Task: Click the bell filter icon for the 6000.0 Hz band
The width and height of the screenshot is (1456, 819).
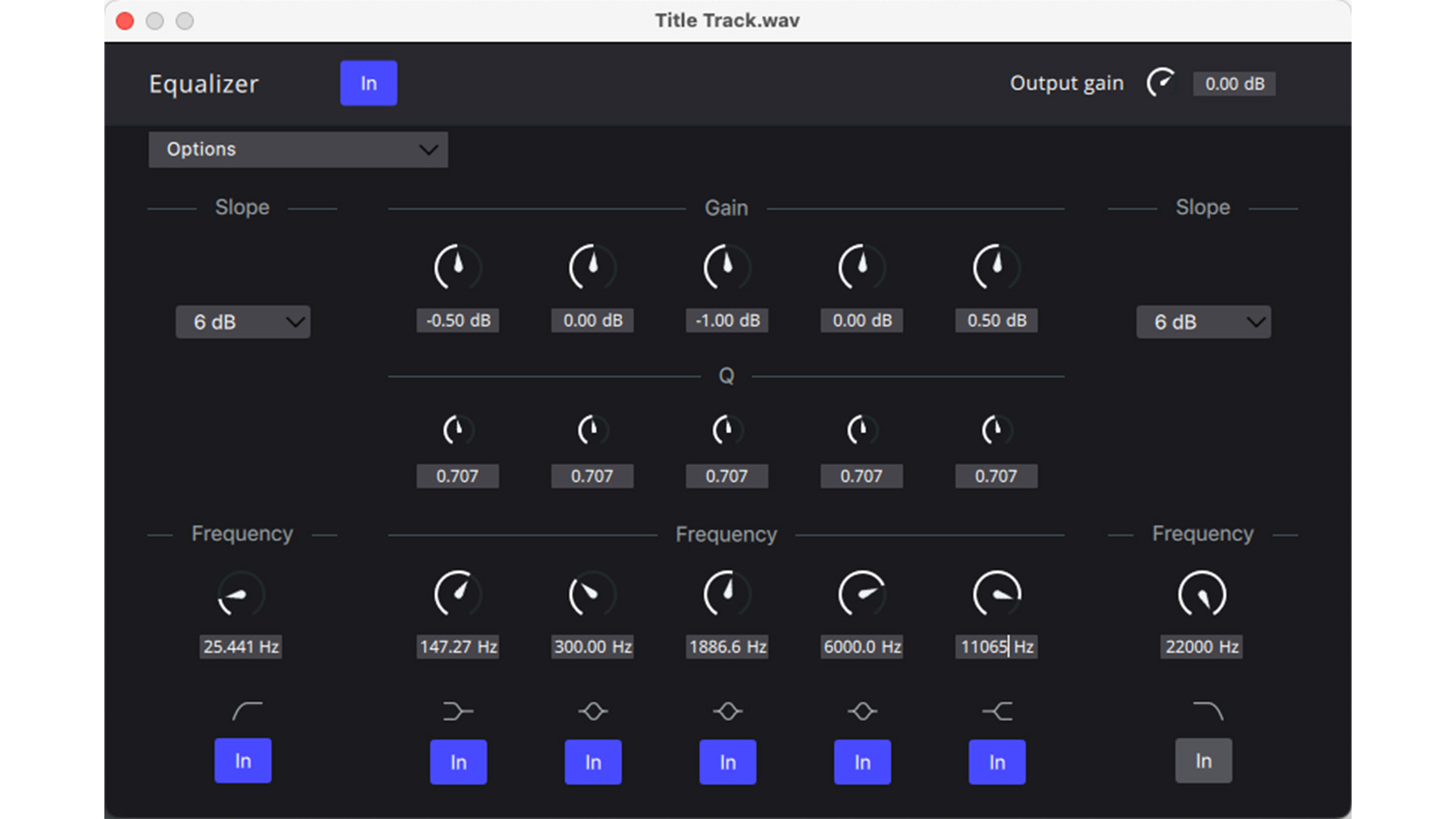Action: (x=861, y=711)
